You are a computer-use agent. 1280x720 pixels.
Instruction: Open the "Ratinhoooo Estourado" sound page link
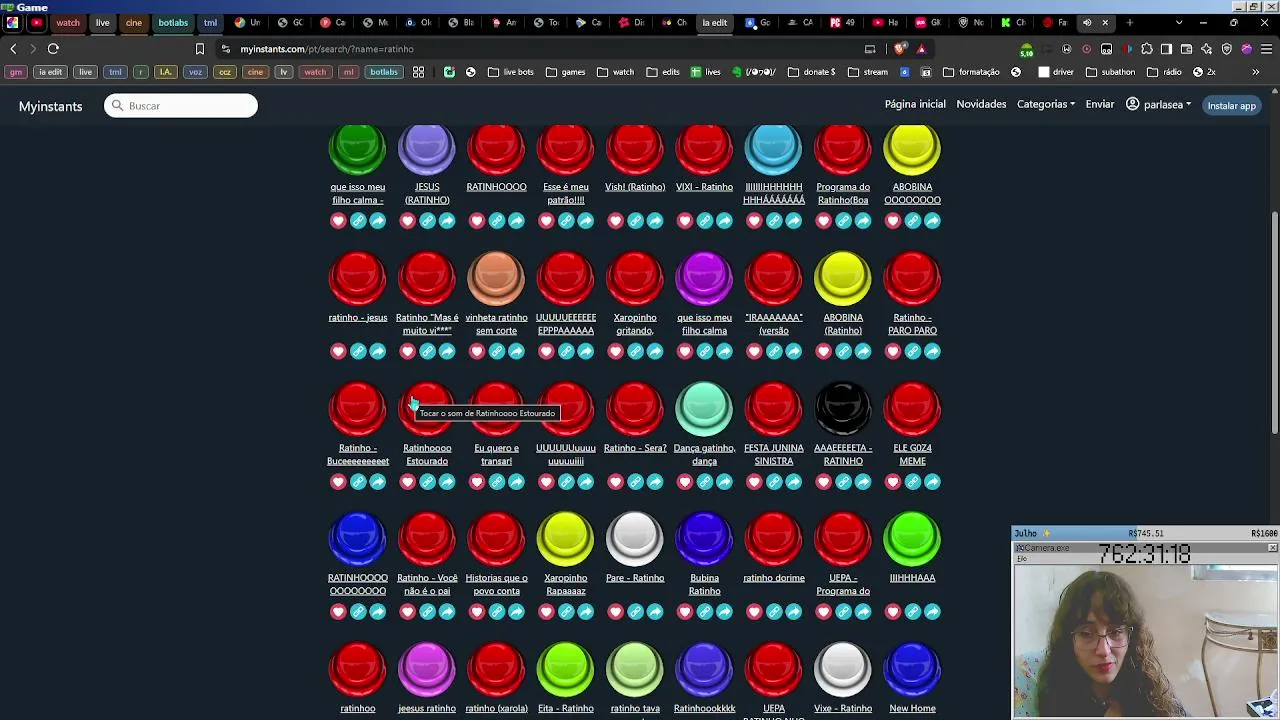pos(427,454)
